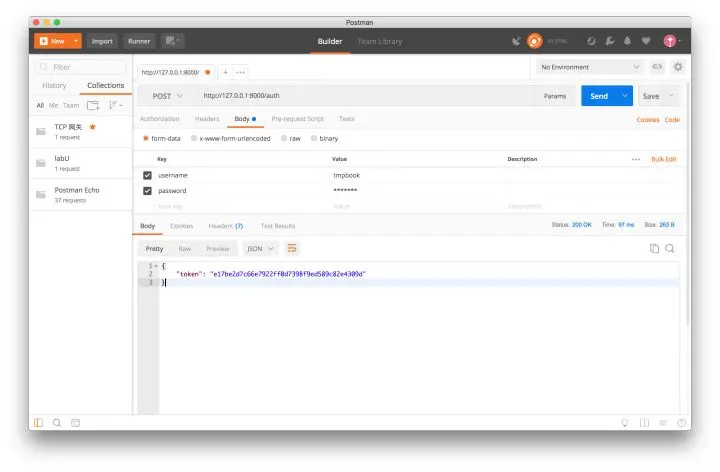Select the Me collections filter
The width and height of the screenshot is (720, 472).
[x=54, y=106]
